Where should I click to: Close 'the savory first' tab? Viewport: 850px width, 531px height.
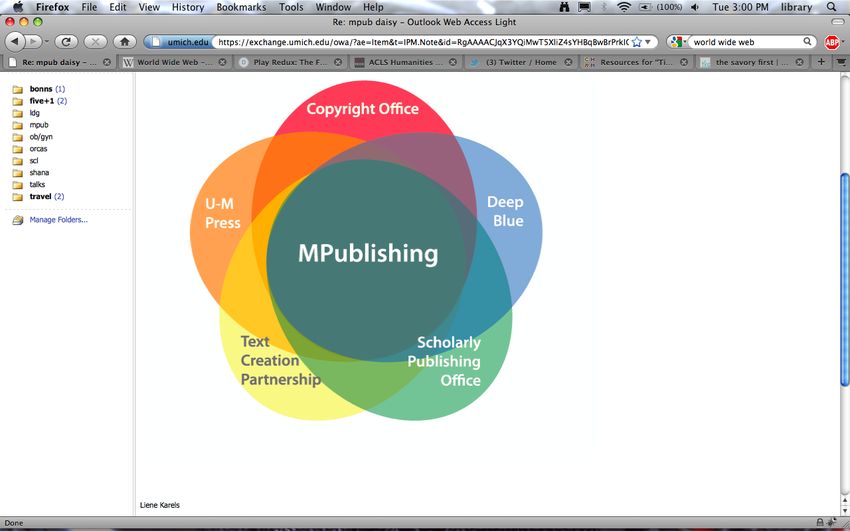tap(800, 62)
